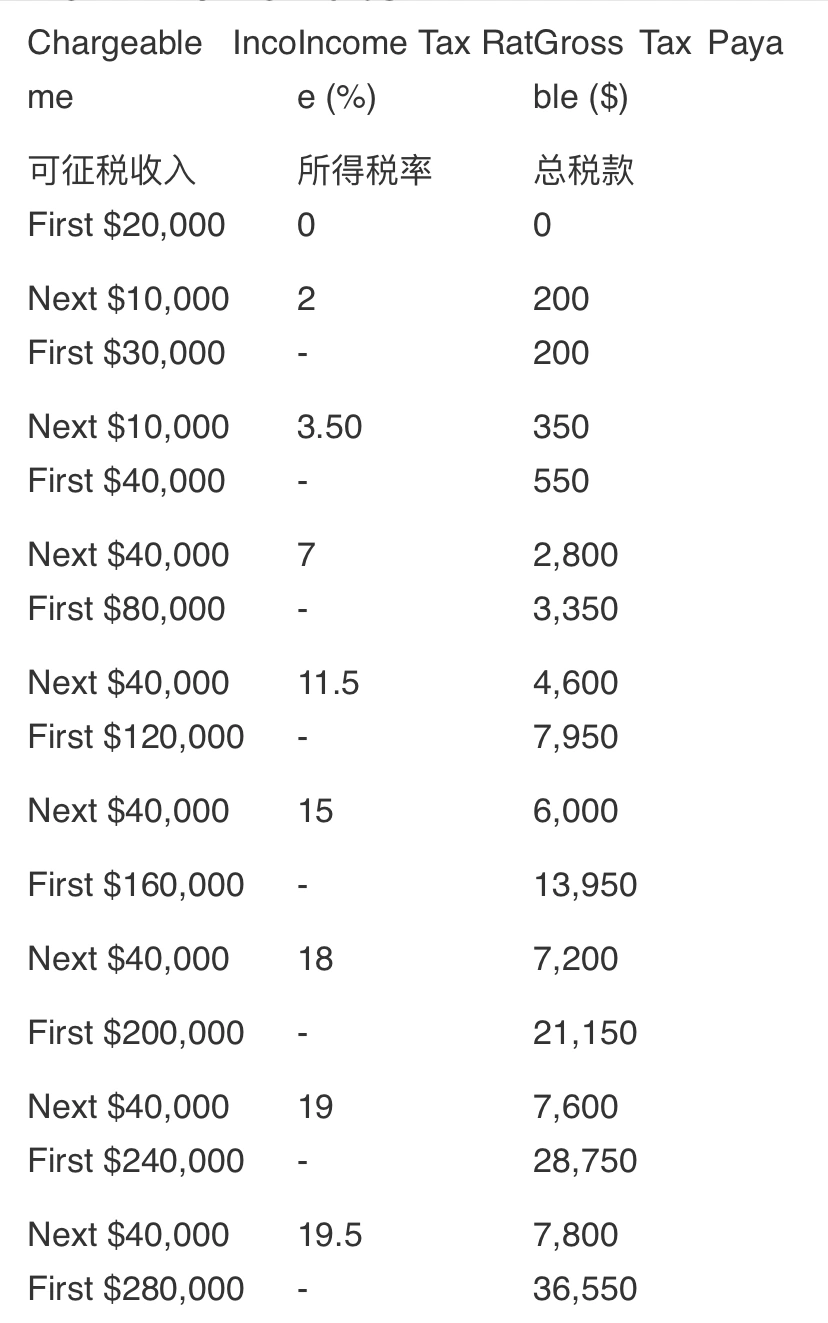The width and height of the screenshot is (828, 1323).
Task: Click the 总税款 column header
Action: (x=583, y=171)
